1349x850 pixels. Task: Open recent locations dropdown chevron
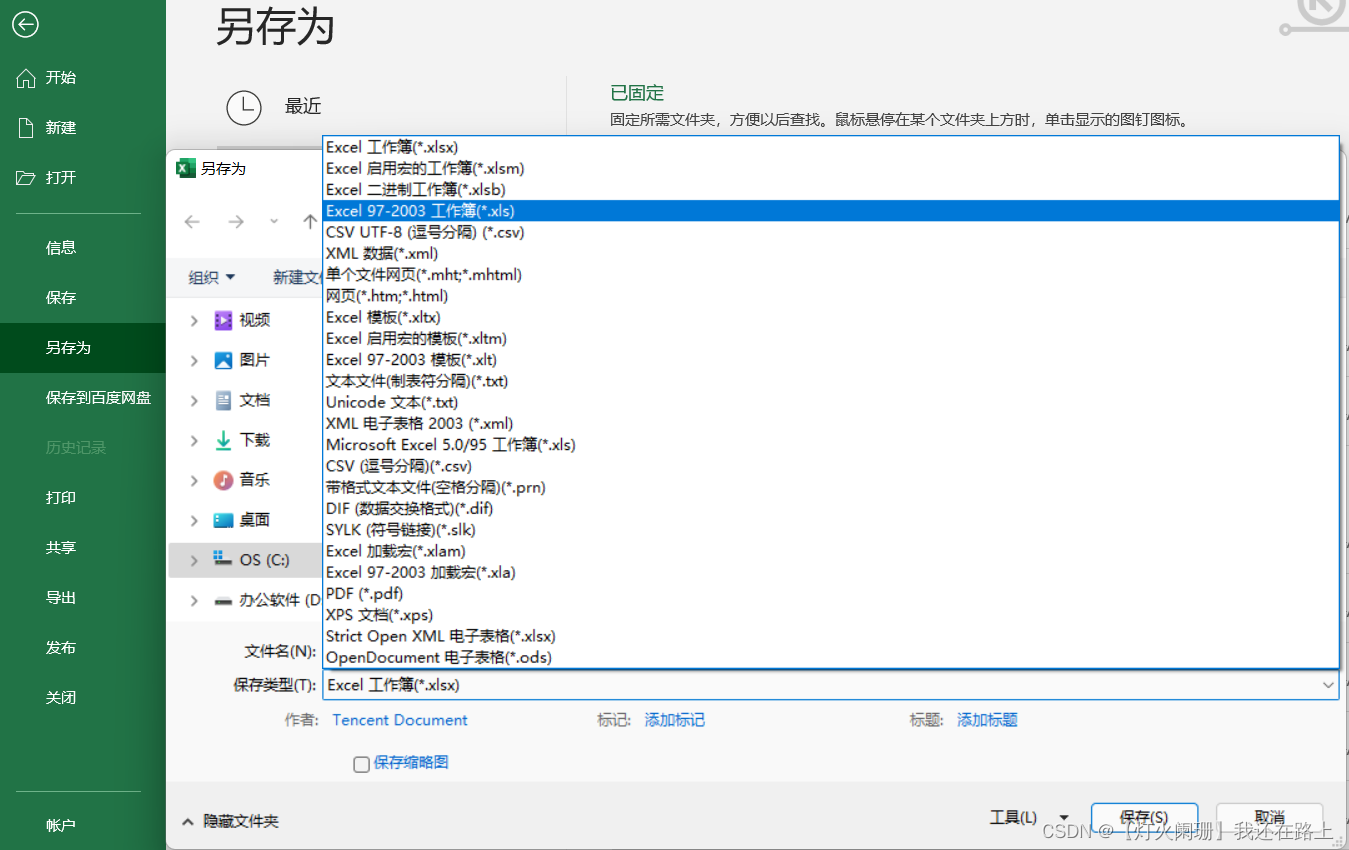click(x=274, y=222)
